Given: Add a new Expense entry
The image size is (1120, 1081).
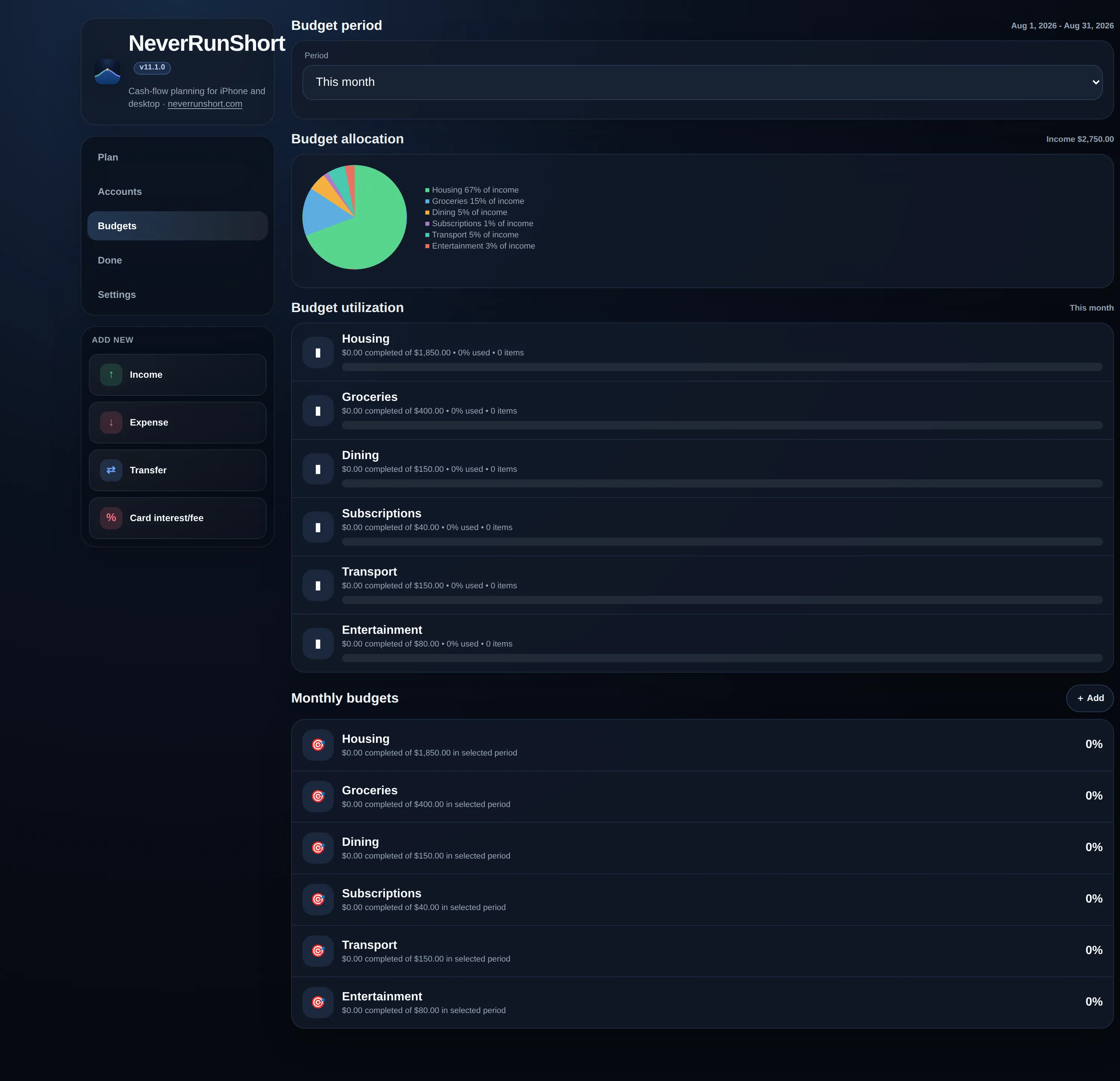Looking at the screenshot, I should pos(178,422).
